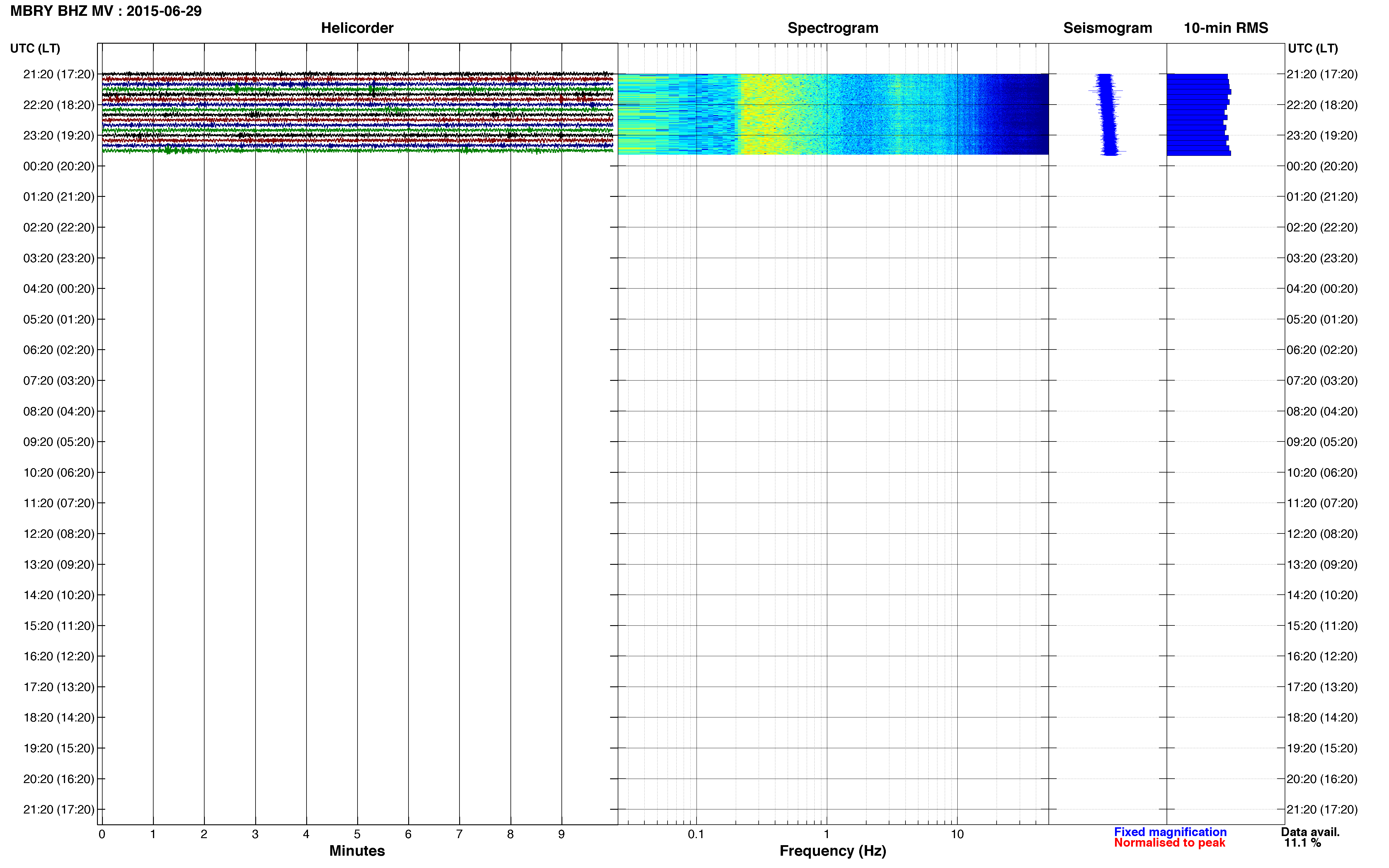Click 03:20 (23:20) label on Helicorder axis
Screen dimensions: 1389x868
click(59, 258)
